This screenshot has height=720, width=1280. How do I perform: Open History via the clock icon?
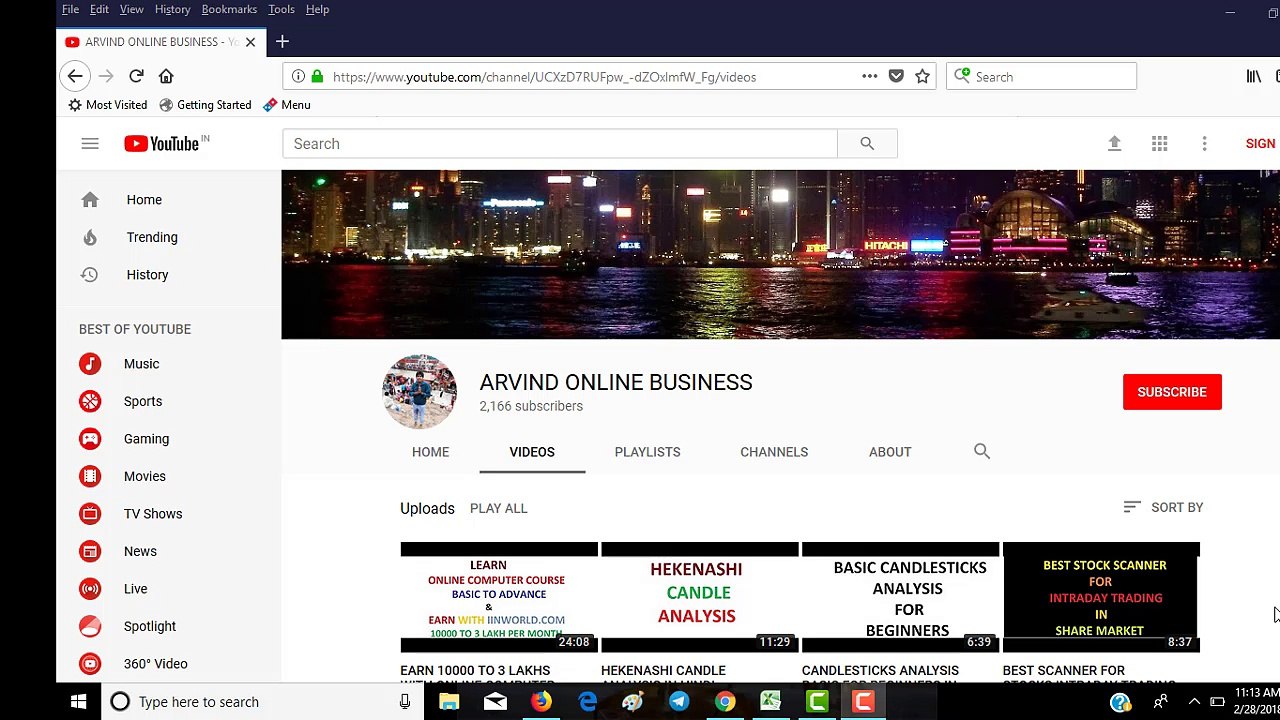pos(90,275)
